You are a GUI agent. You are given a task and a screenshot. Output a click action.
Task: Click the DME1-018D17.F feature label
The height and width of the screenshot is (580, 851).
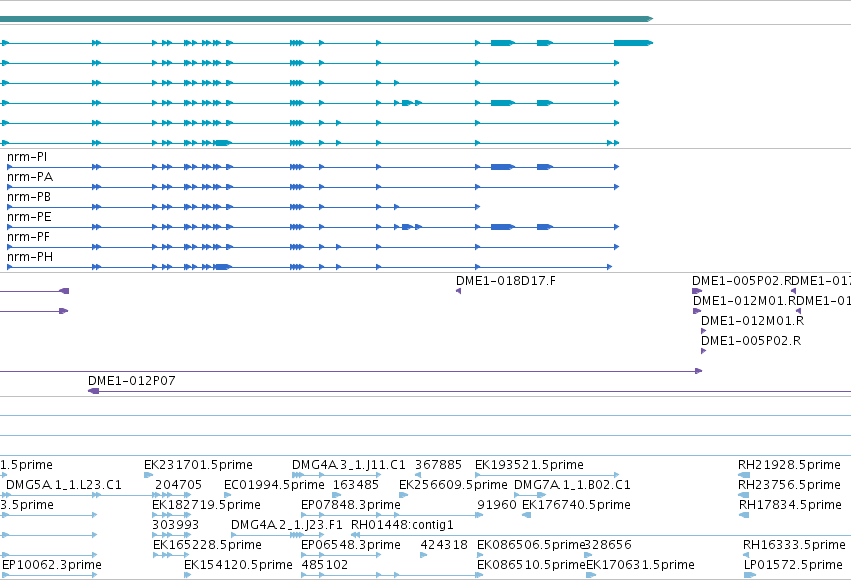[x=506, y=281]
